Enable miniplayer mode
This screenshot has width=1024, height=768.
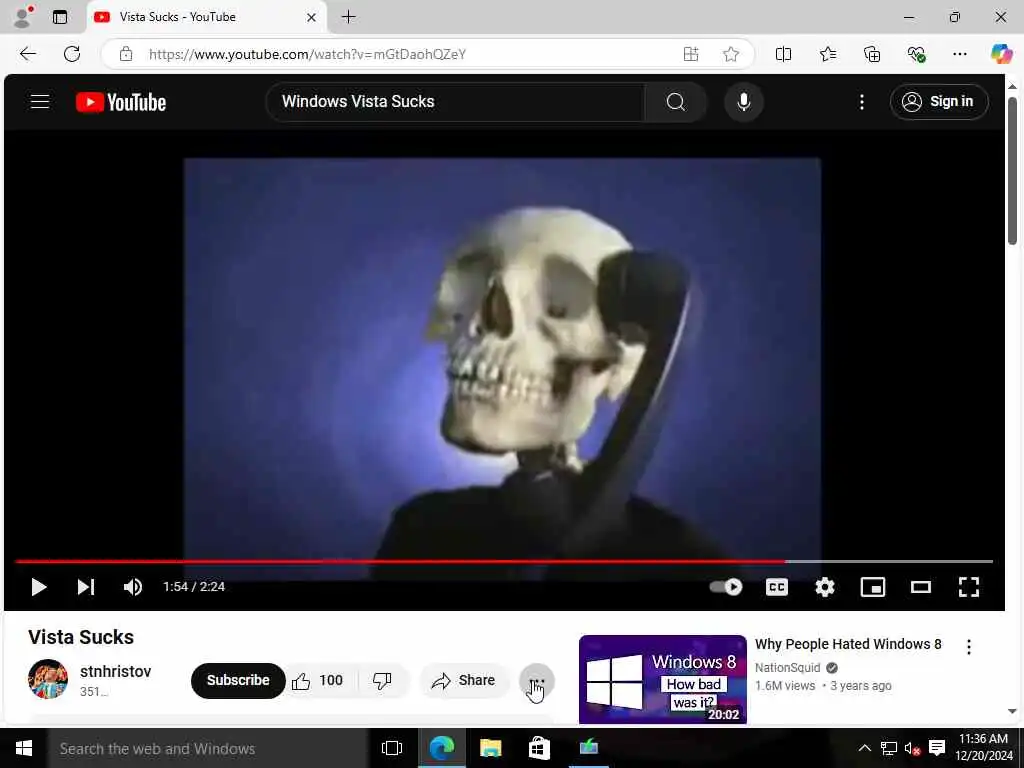pos(873,586)
